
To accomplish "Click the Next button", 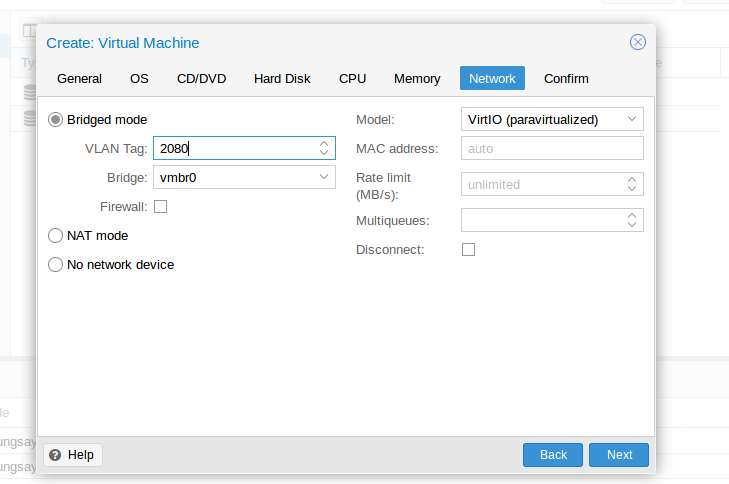I will [x=619, y=455].
